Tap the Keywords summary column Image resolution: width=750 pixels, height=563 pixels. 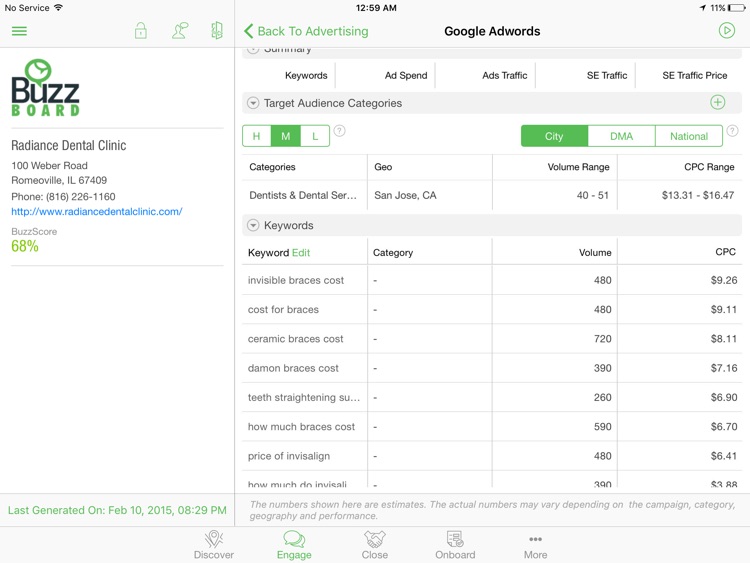click(306, 76)
